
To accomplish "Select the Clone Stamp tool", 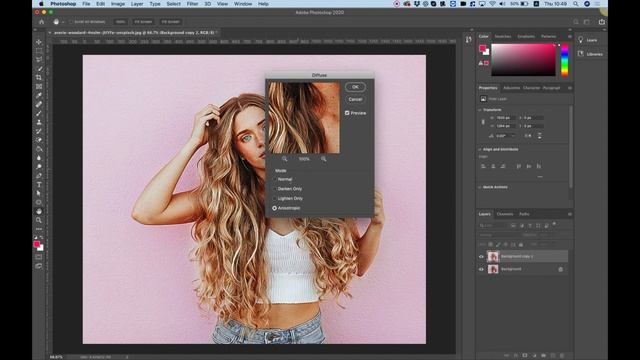I will (39, 122).
